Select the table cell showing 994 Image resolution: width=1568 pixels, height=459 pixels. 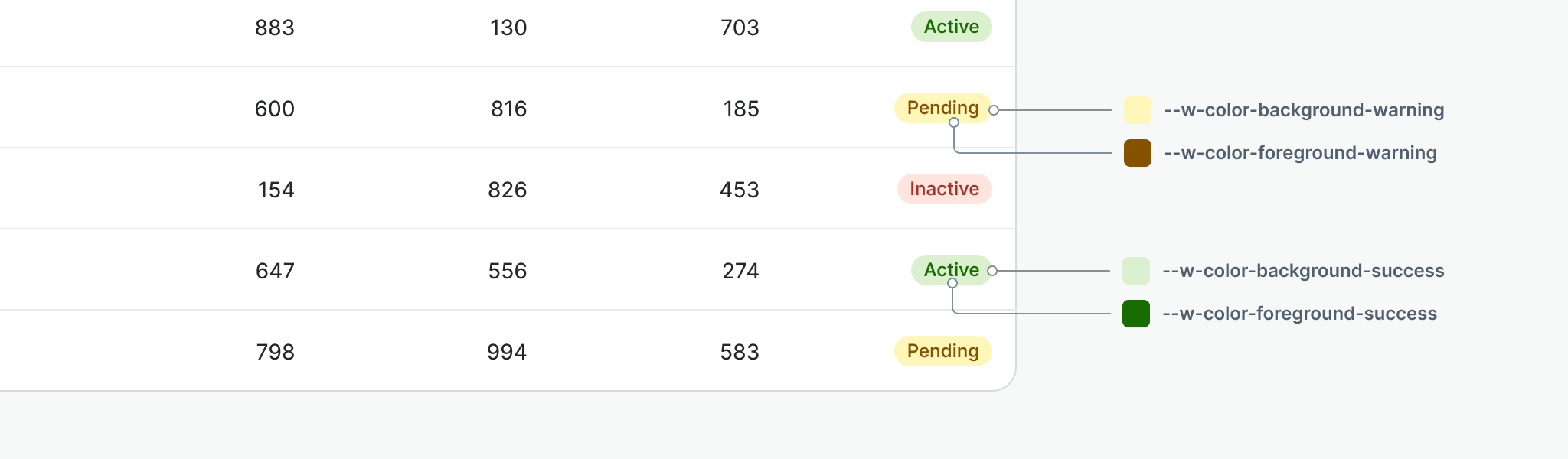(x=507, y=352)
